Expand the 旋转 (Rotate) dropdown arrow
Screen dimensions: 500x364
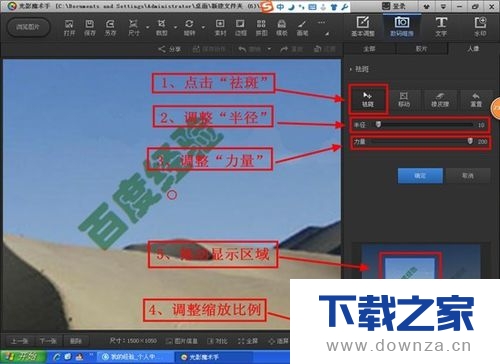[203, 27]
